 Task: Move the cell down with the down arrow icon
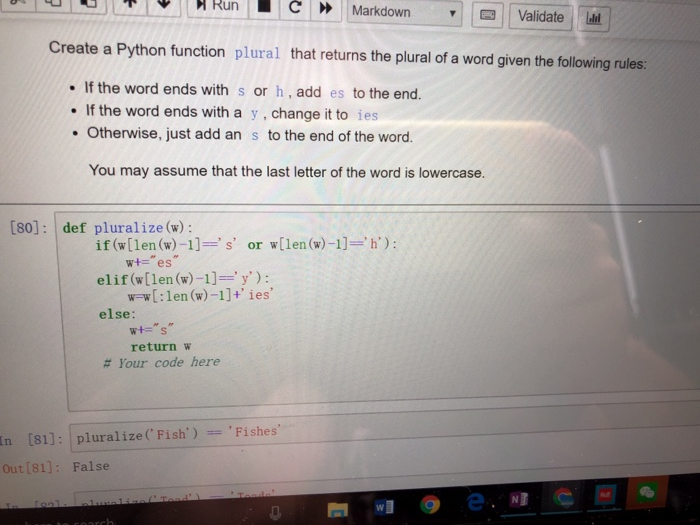(x=164, y=5)
